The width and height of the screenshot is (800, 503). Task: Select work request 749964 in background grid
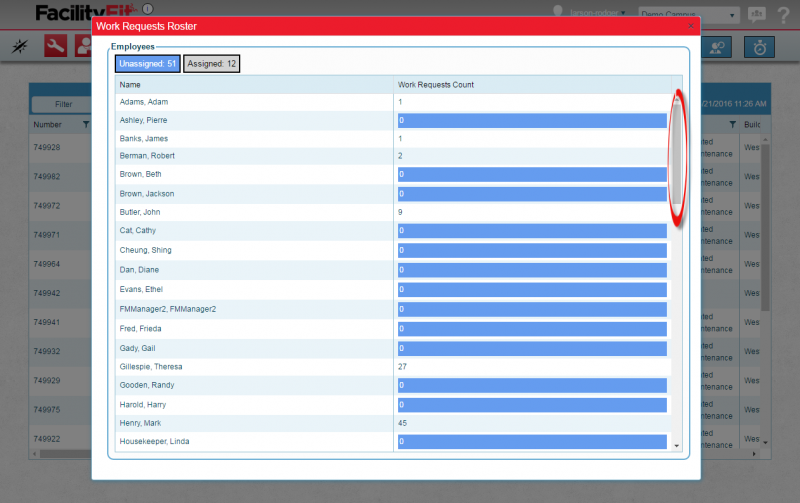[47, 264]
